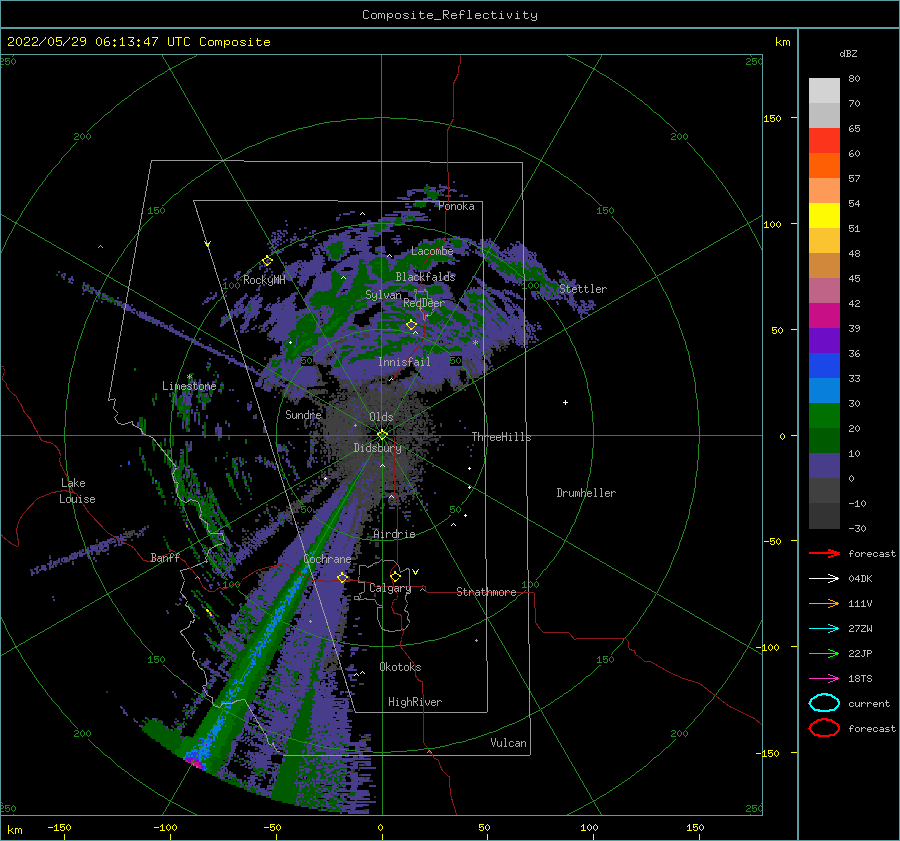Click the orange 111V arrow icon

point(824,603)
